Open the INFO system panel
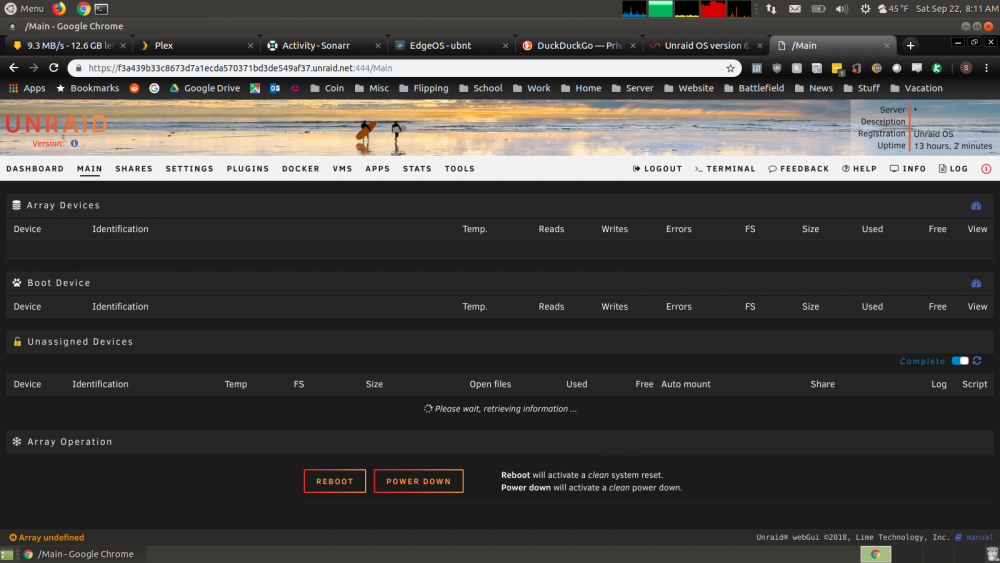Image resolution: width=1000 pixels, height=563 pixels. (908, 169)
